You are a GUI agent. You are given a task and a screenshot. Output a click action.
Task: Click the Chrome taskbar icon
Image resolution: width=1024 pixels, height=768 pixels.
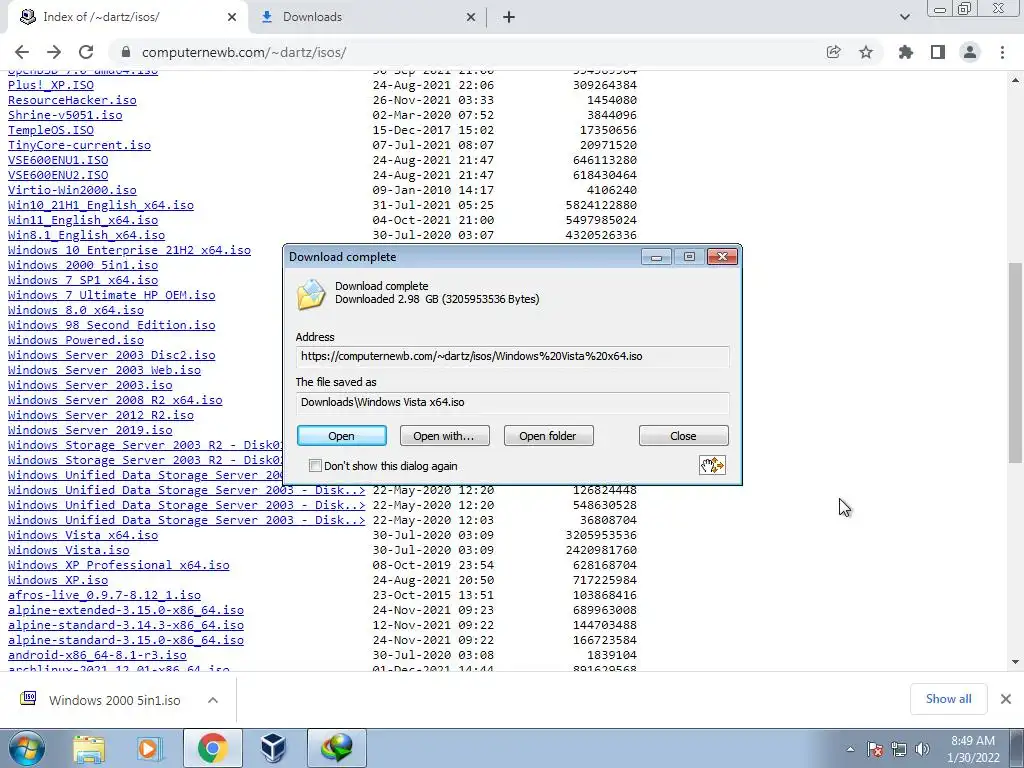tap(212, 748)
